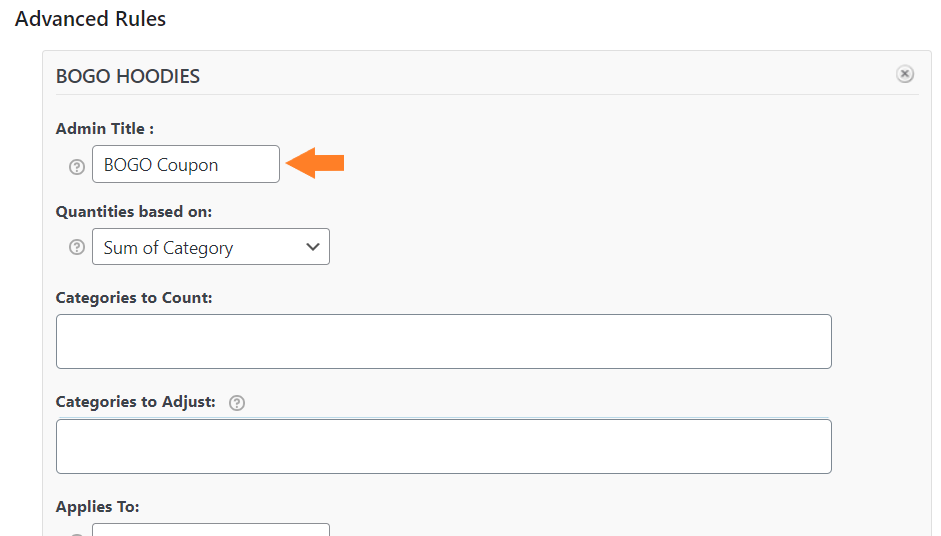Remove the BOGO HOODIES rule via X icon

(904, 74)
